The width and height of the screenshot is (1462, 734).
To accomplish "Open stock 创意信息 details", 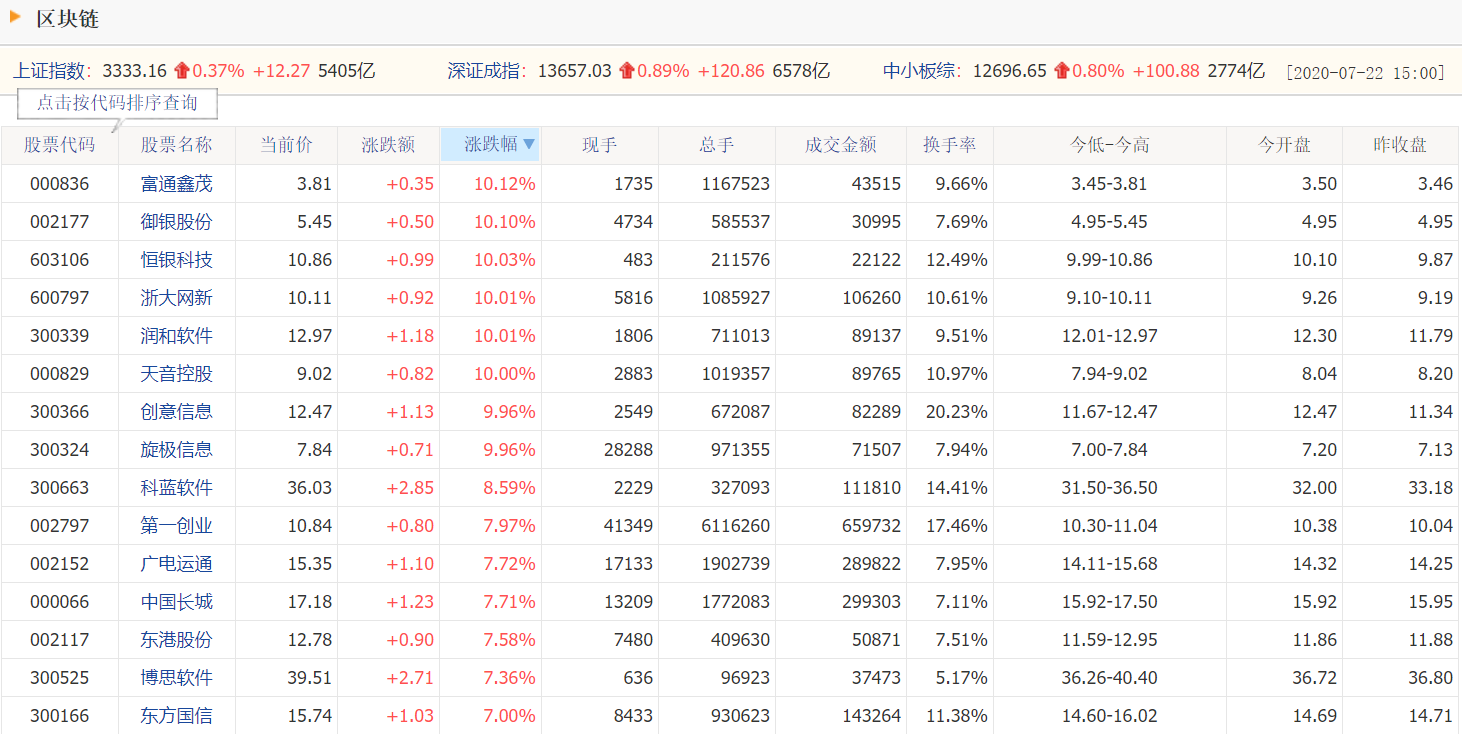I will point(177,412).
